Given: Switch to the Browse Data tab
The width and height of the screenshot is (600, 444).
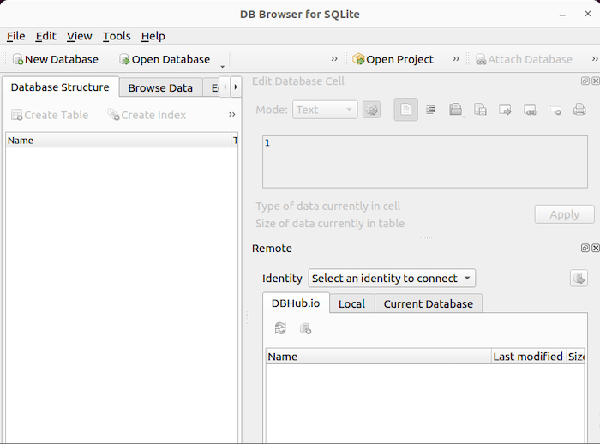Looking at the screenshot, I should click(x=160, y=88).
